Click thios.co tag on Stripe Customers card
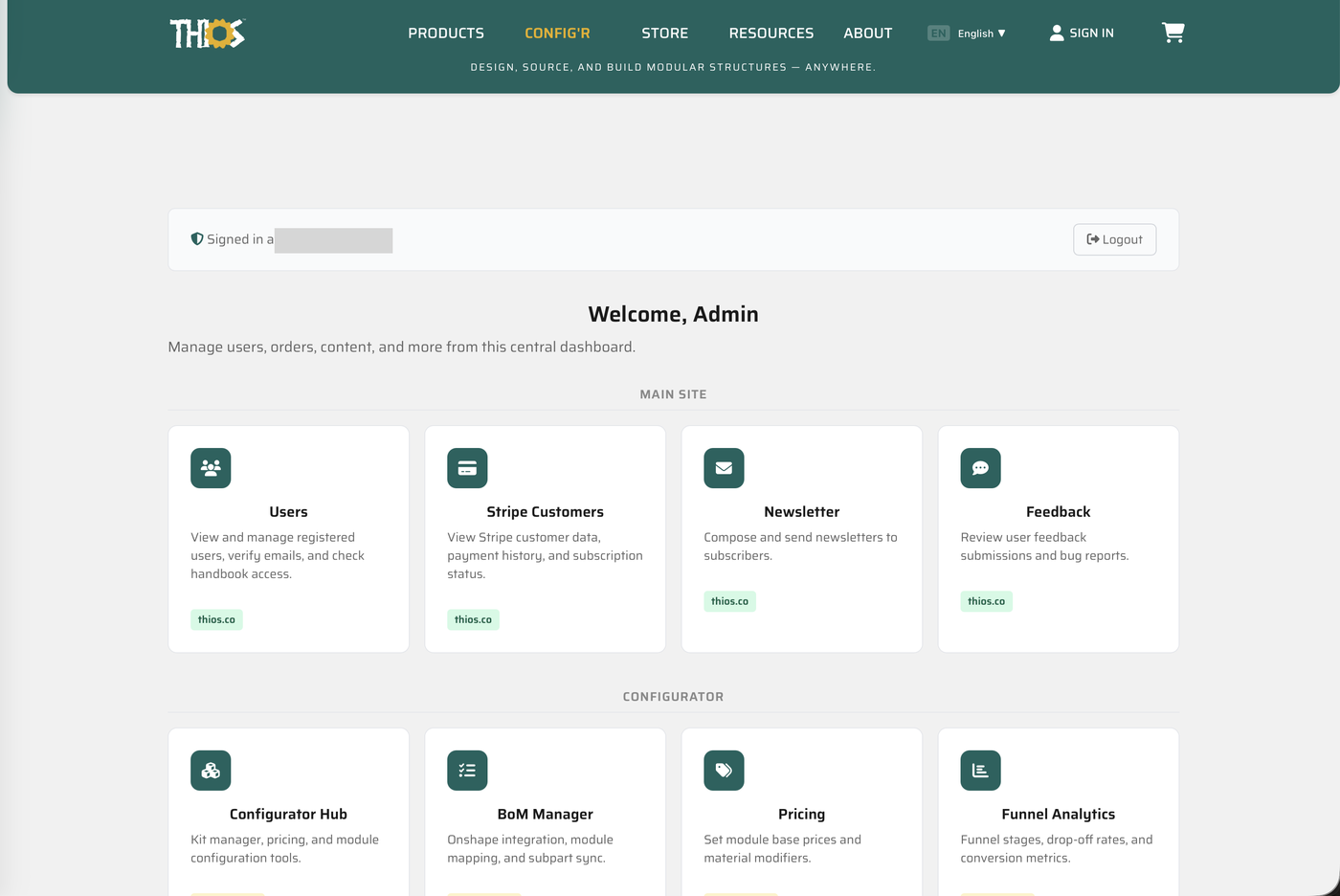Viewport: 1340px width, 896px height. [x=473, y=619]
